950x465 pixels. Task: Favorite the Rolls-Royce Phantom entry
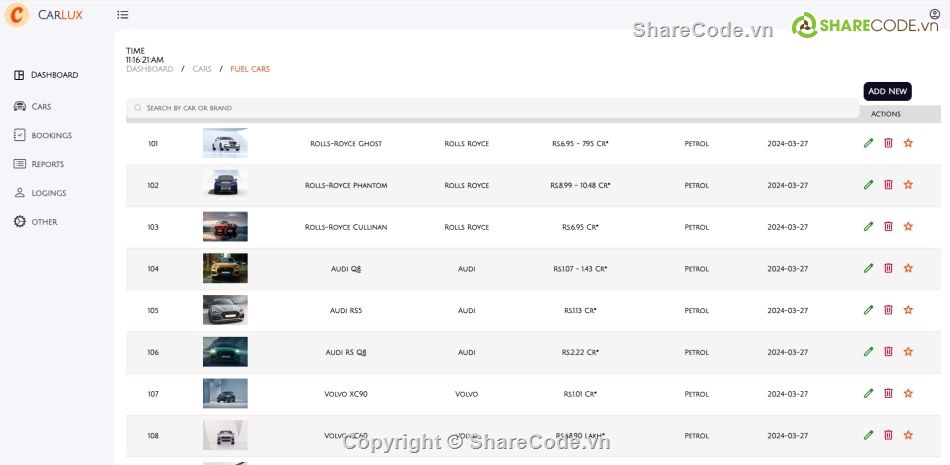pyautogui.click(x=908, y=185)
